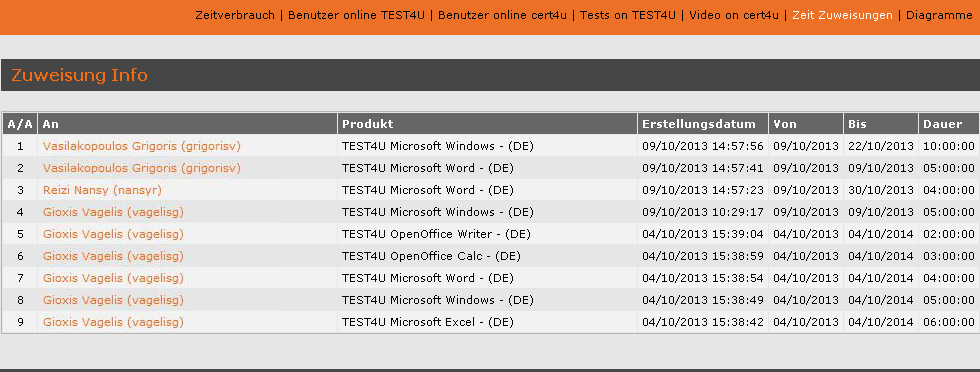The height and width of the screenshot is (372, 980).
Task: Click Gioxis Vagelis link for Microsoft Excel
Action: [113, 323]
